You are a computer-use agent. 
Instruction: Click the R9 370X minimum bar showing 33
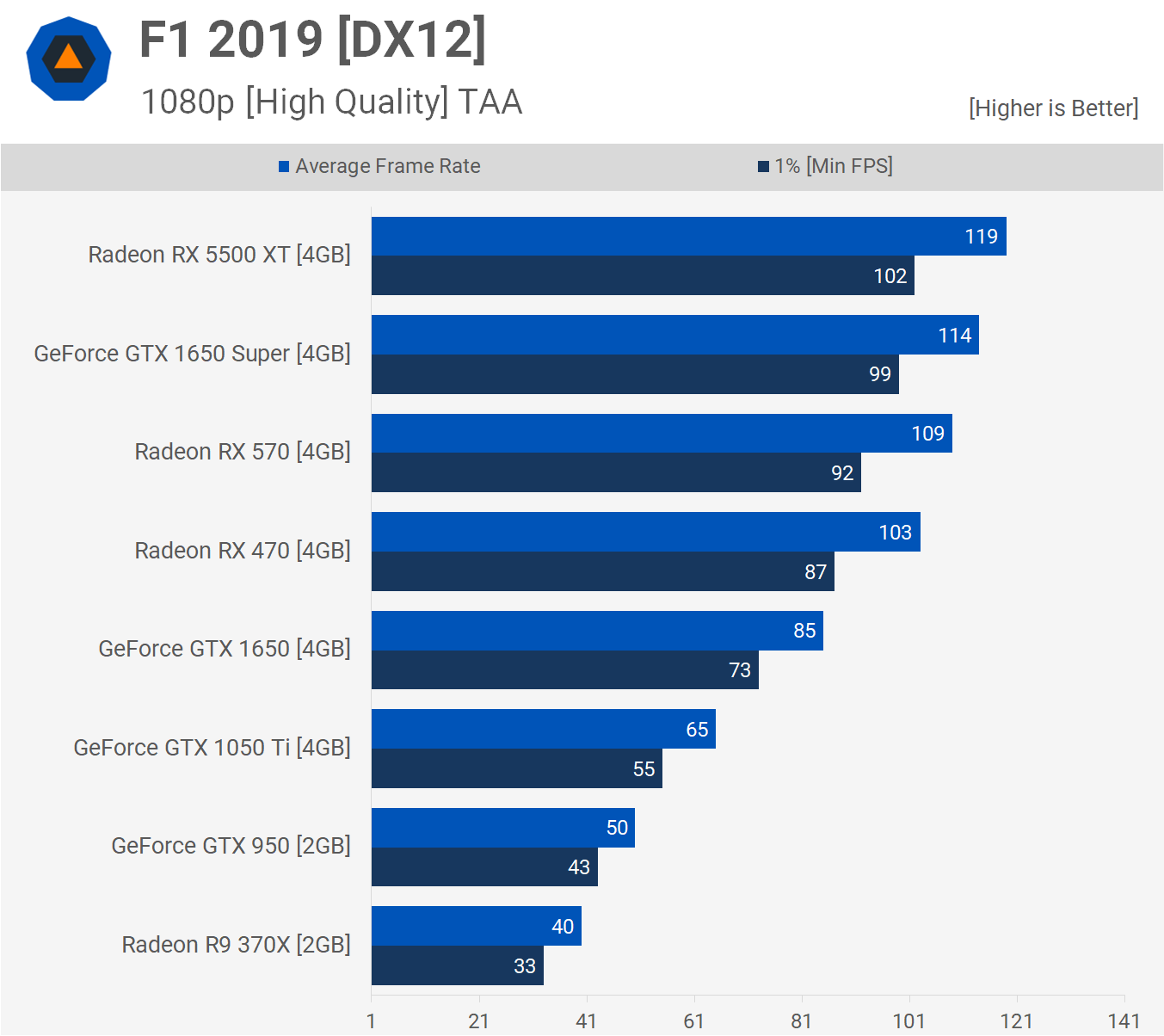(x=458, y=965)
